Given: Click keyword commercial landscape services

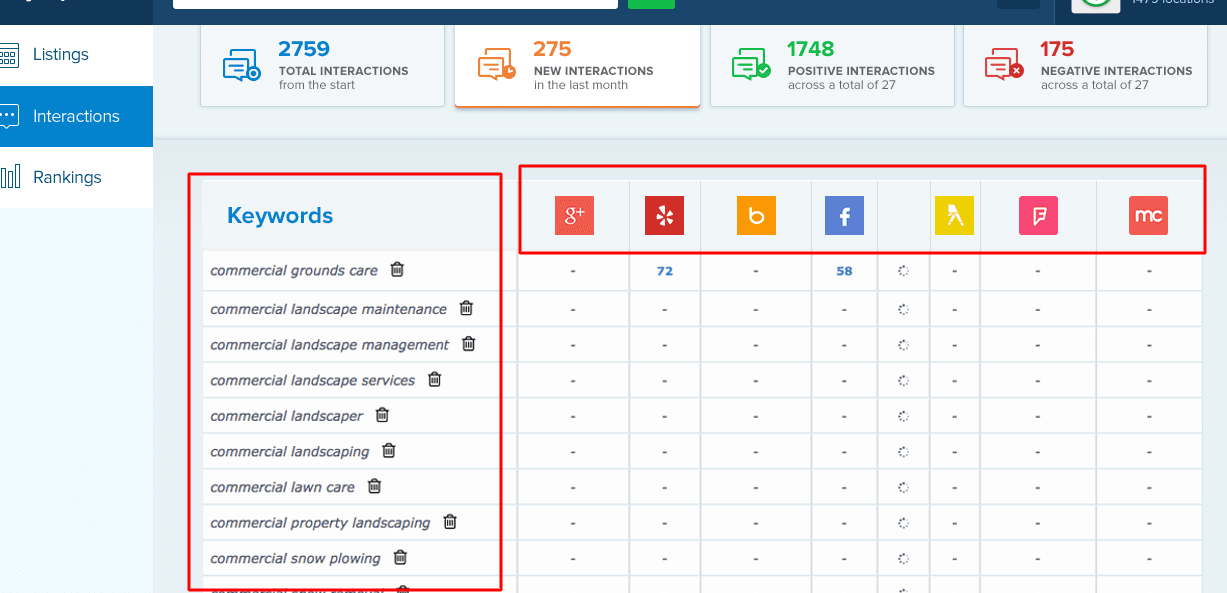Looking at the screenshot, I should coord(313,380).
